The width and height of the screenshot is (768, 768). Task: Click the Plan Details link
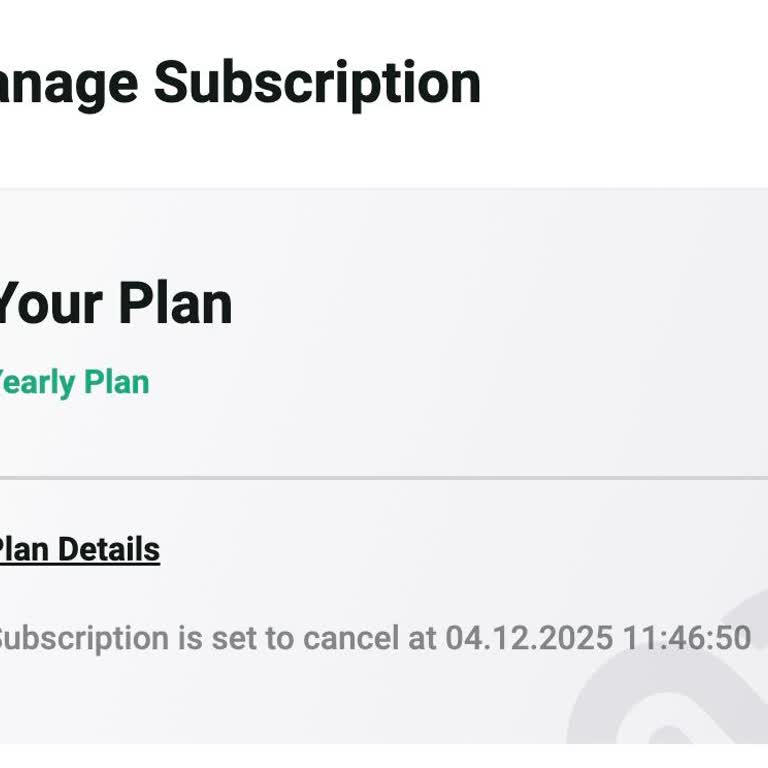click(x=78, y=549)
